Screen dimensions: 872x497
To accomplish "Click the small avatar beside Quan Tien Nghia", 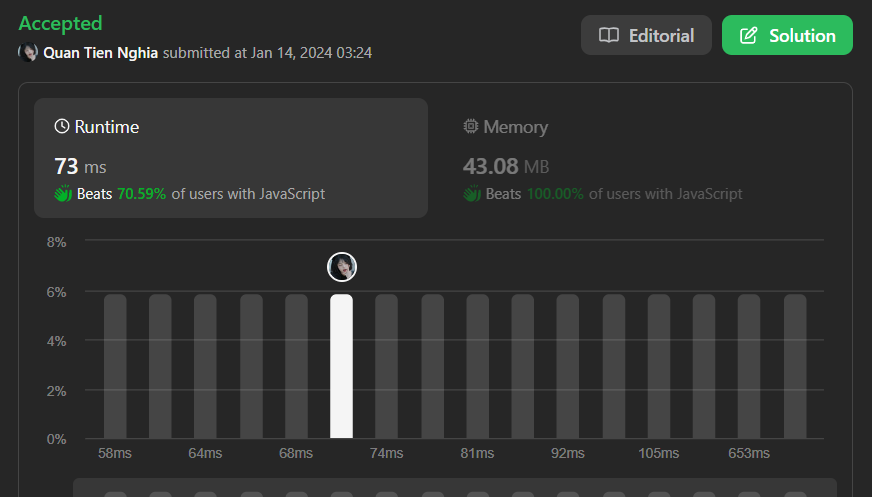I will (x=29, y=52).
